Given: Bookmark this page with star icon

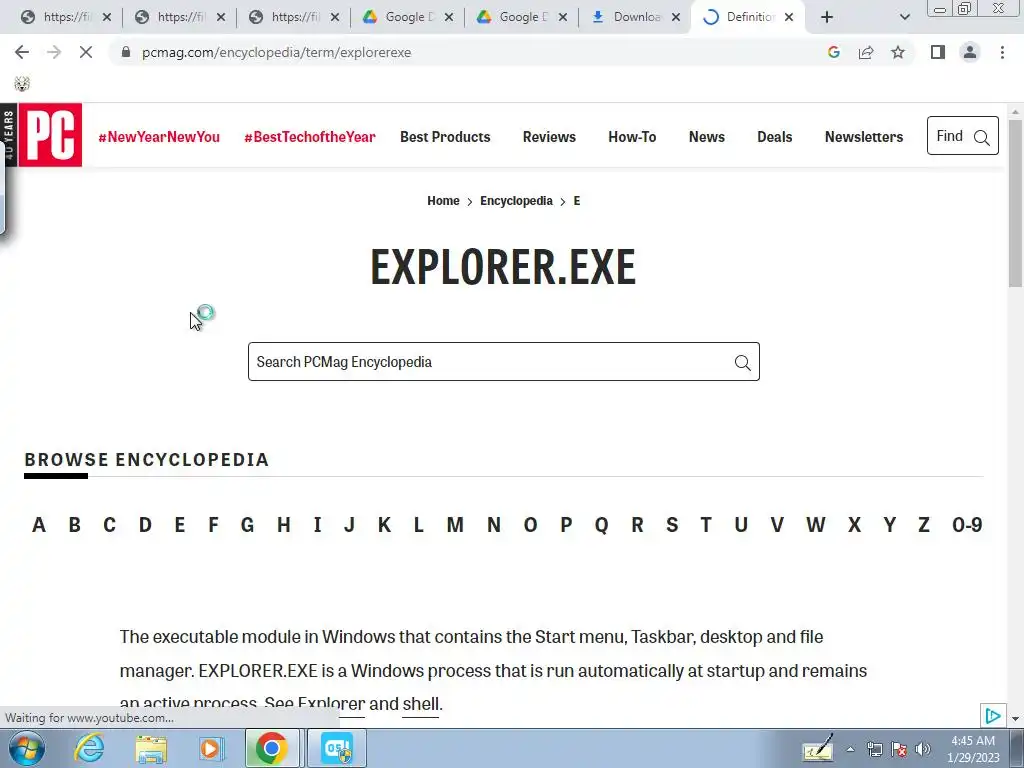Looking at the screenshot, I should [x=898, y=52].
